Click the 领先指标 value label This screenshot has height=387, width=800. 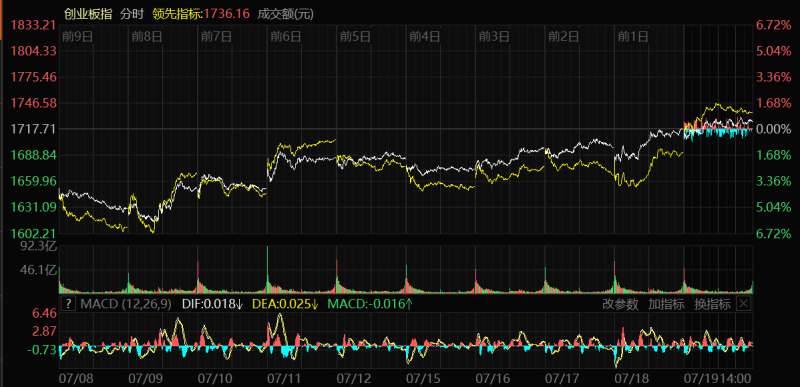(201, 14)
